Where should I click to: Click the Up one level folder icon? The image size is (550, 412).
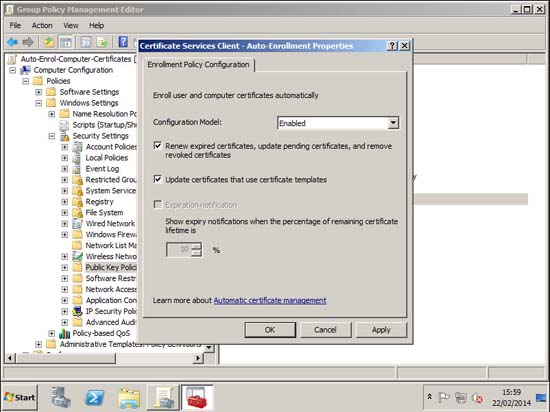(x=49, y=42)
